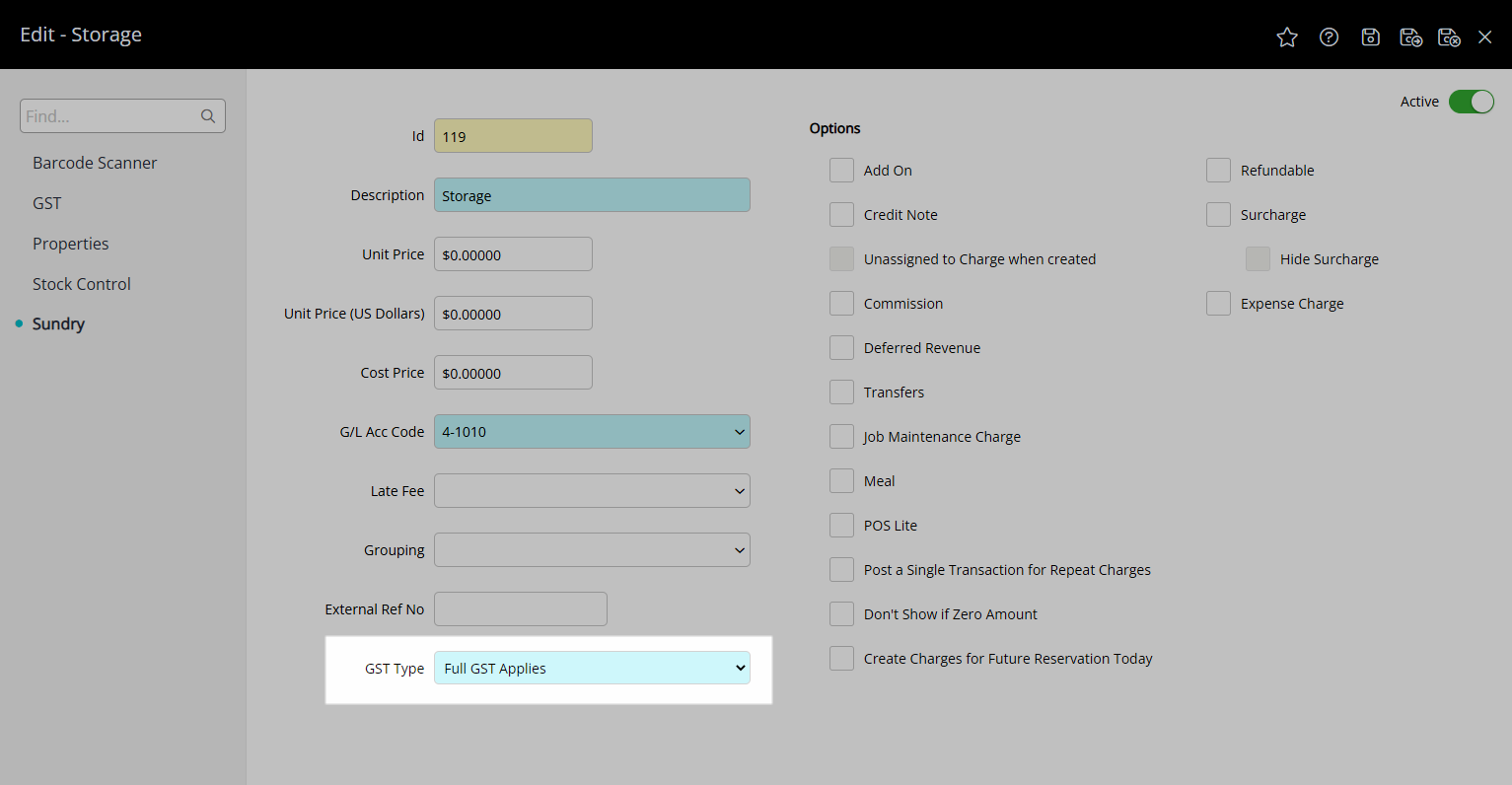
Task: Click the Id field showing 119
Action: coord(513,136)
